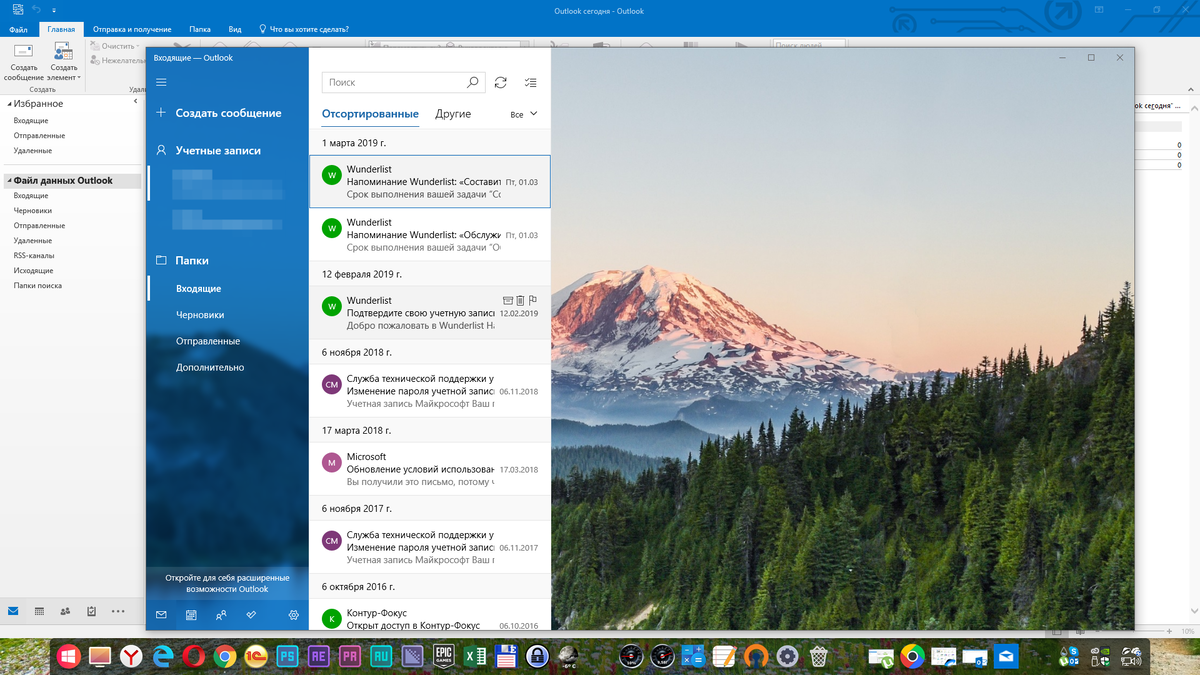Click Откройте для себя расширенные возможности Outlook link
1200x675 pixels.
click(x=228, y=583)
